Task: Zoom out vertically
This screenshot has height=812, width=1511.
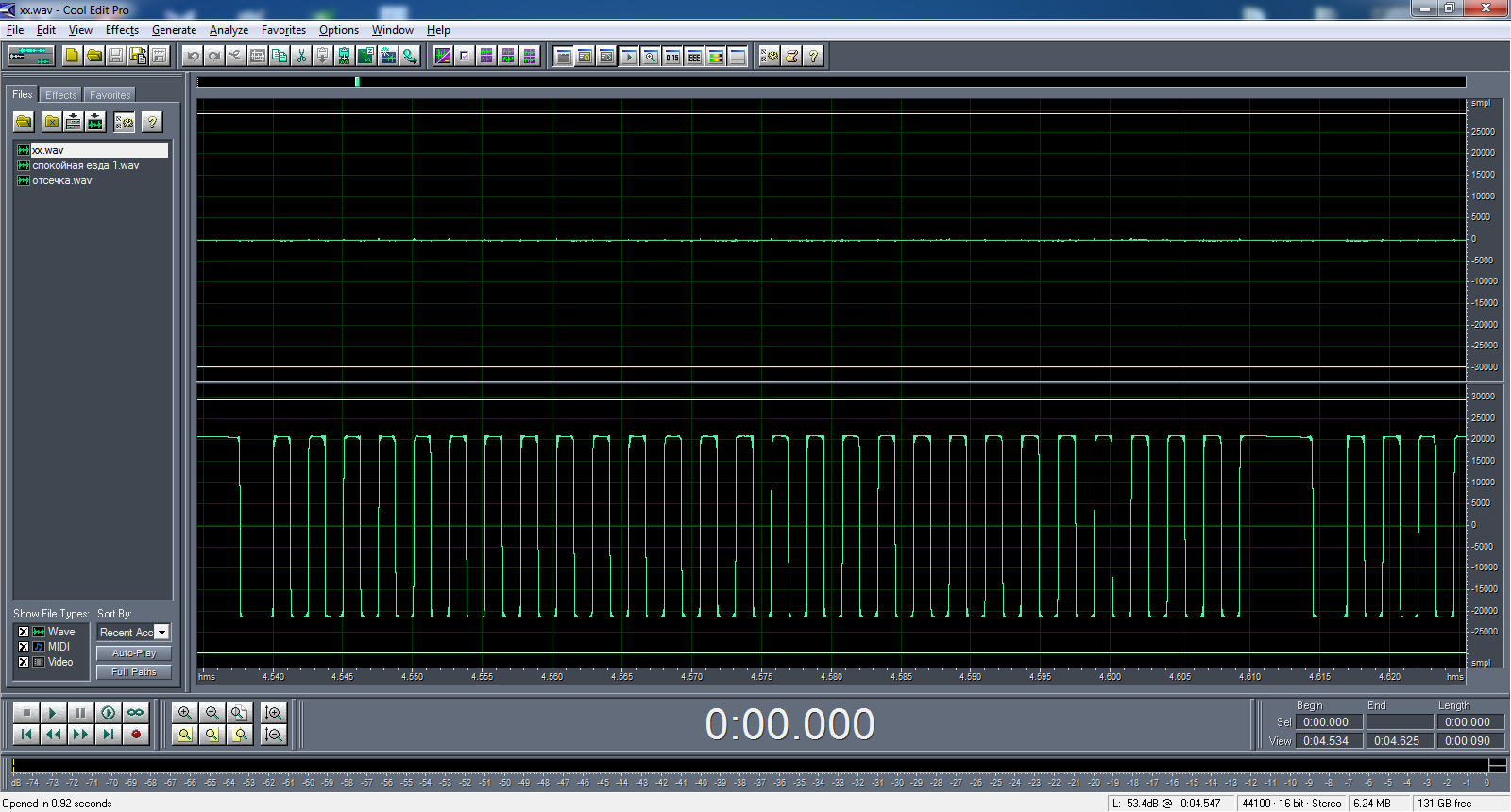Action: pos(274,735)
